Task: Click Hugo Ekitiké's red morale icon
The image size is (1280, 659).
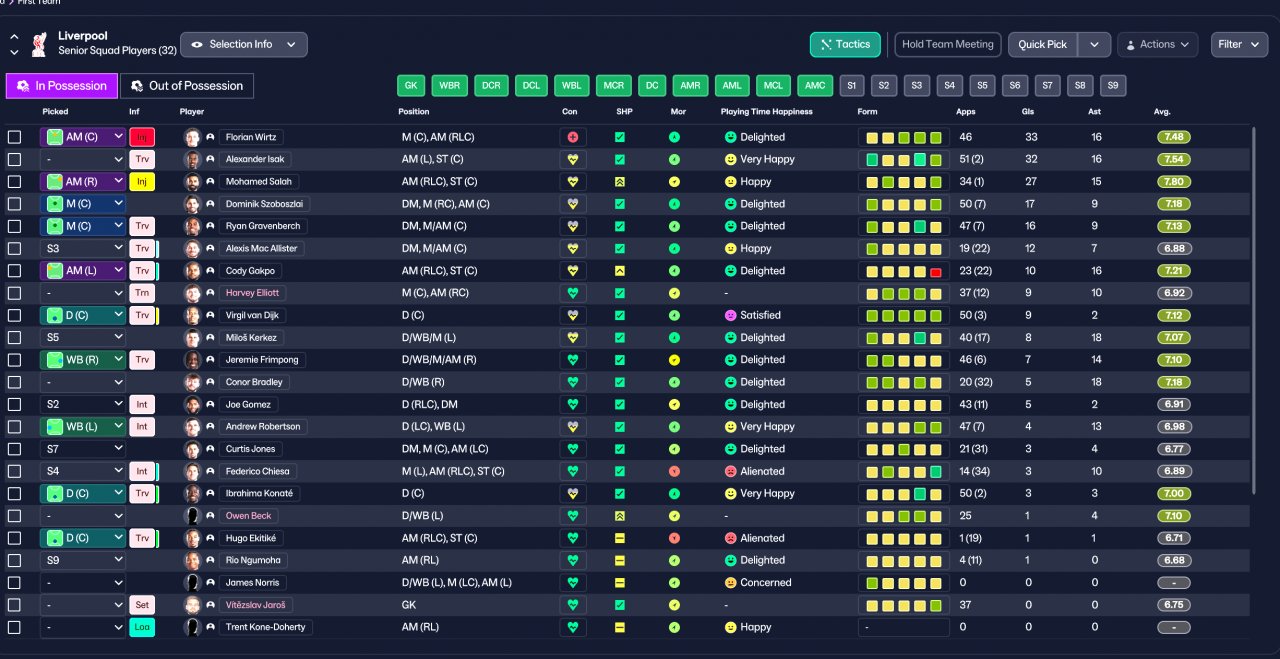Action: (674, 538)
